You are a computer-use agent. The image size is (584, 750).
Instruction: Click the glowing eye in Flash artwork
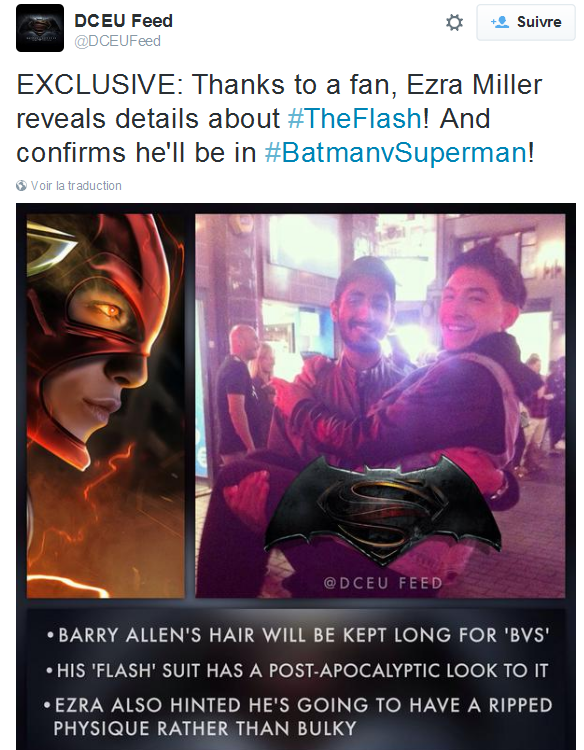click(110, 311)
